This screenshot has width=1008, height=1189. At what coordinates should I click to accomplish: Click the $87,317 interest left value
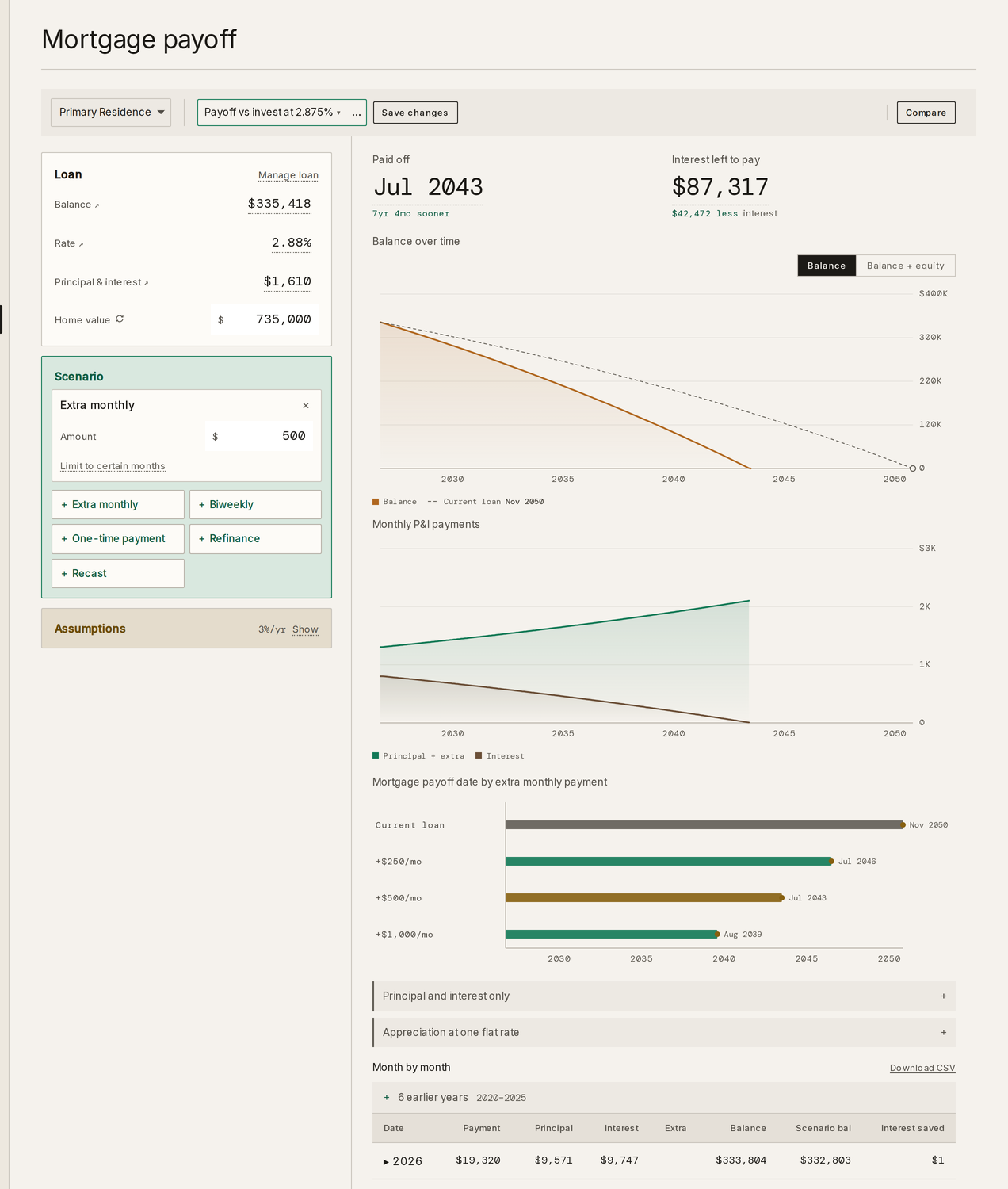pos(720,187)
